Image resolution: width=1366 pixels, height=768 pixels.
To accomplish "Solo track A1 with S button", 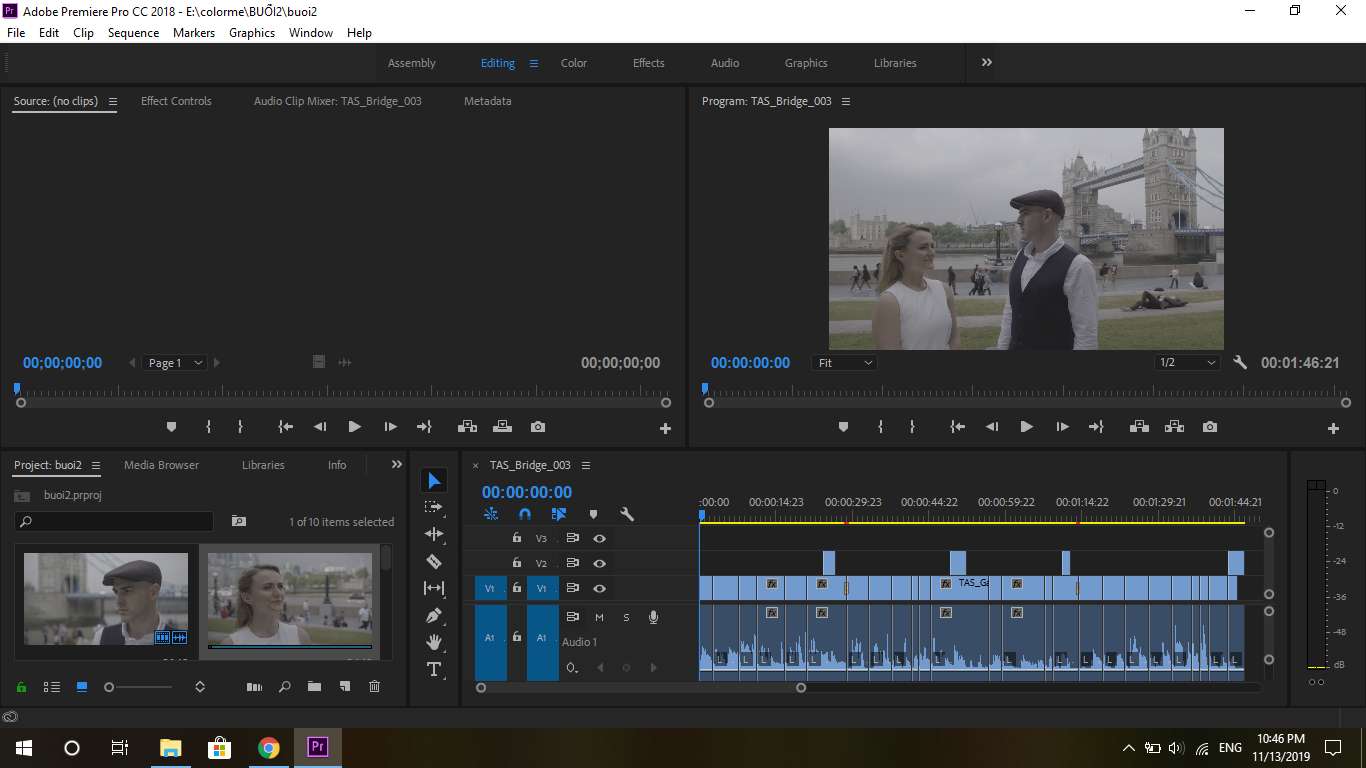I will coord(626,617).
